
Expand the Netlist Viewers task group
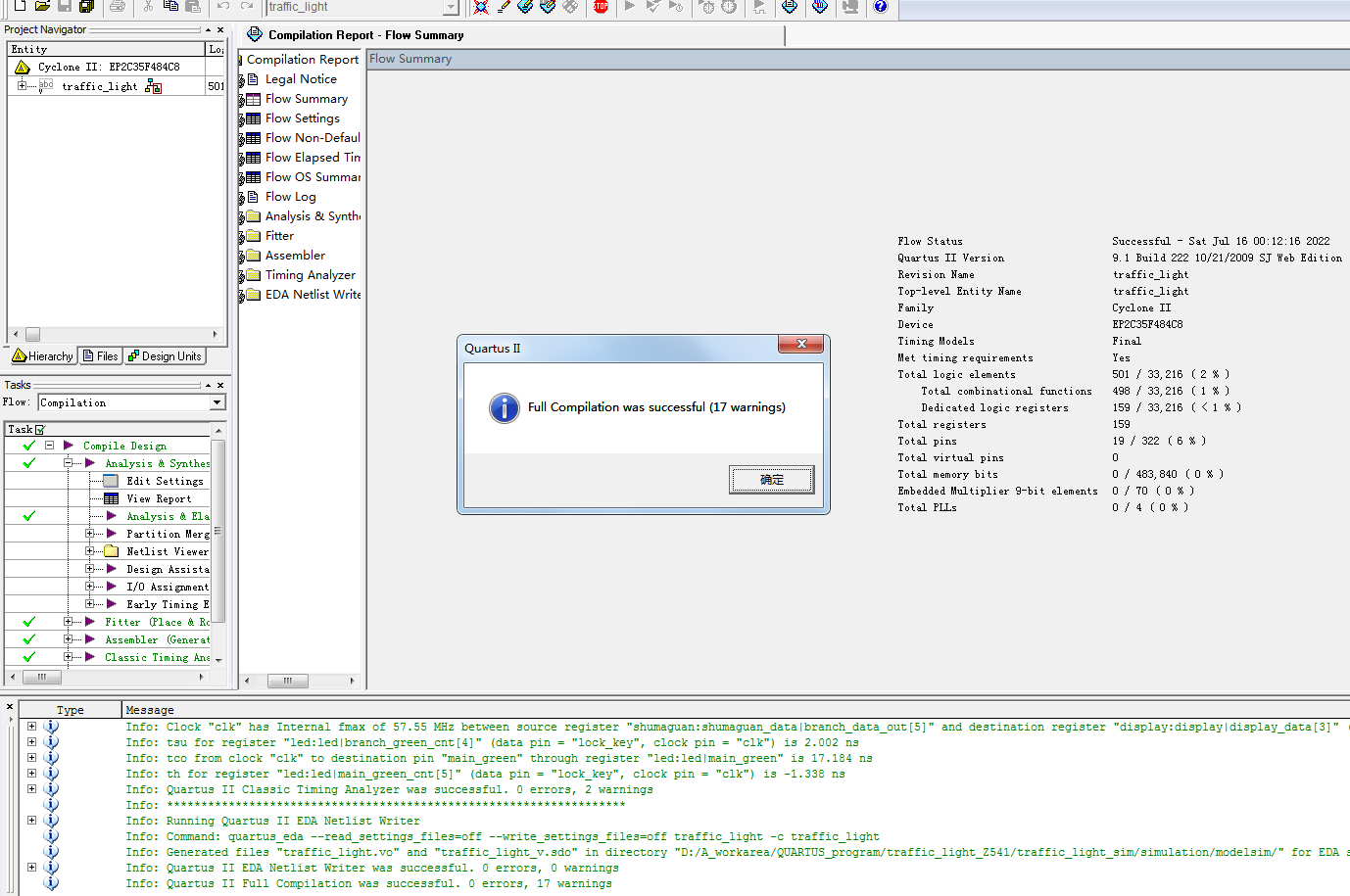coord(89,551)
